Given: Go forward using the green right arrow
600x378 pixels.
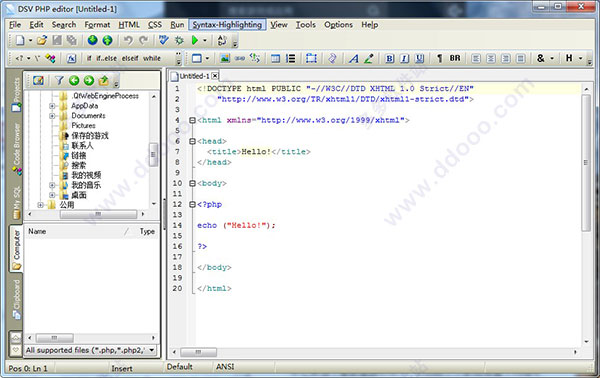Looking at the screenshot, I should click(x=89, y=80).
